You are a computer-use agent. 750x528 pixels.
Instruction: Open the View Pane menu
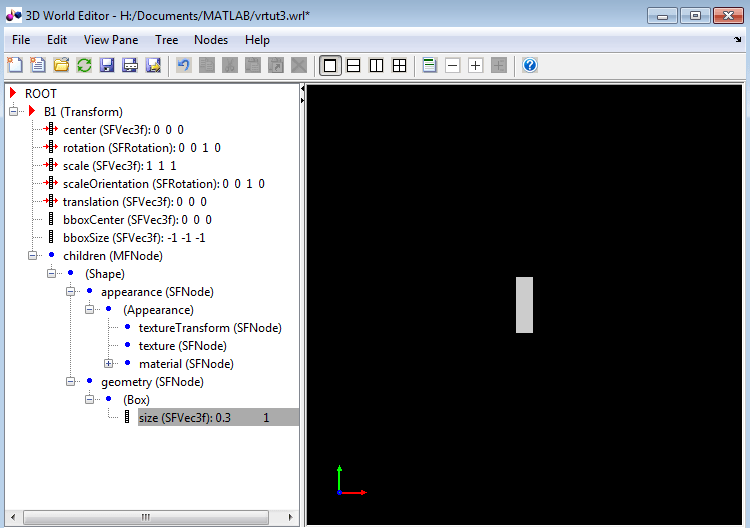pos(111,40)
